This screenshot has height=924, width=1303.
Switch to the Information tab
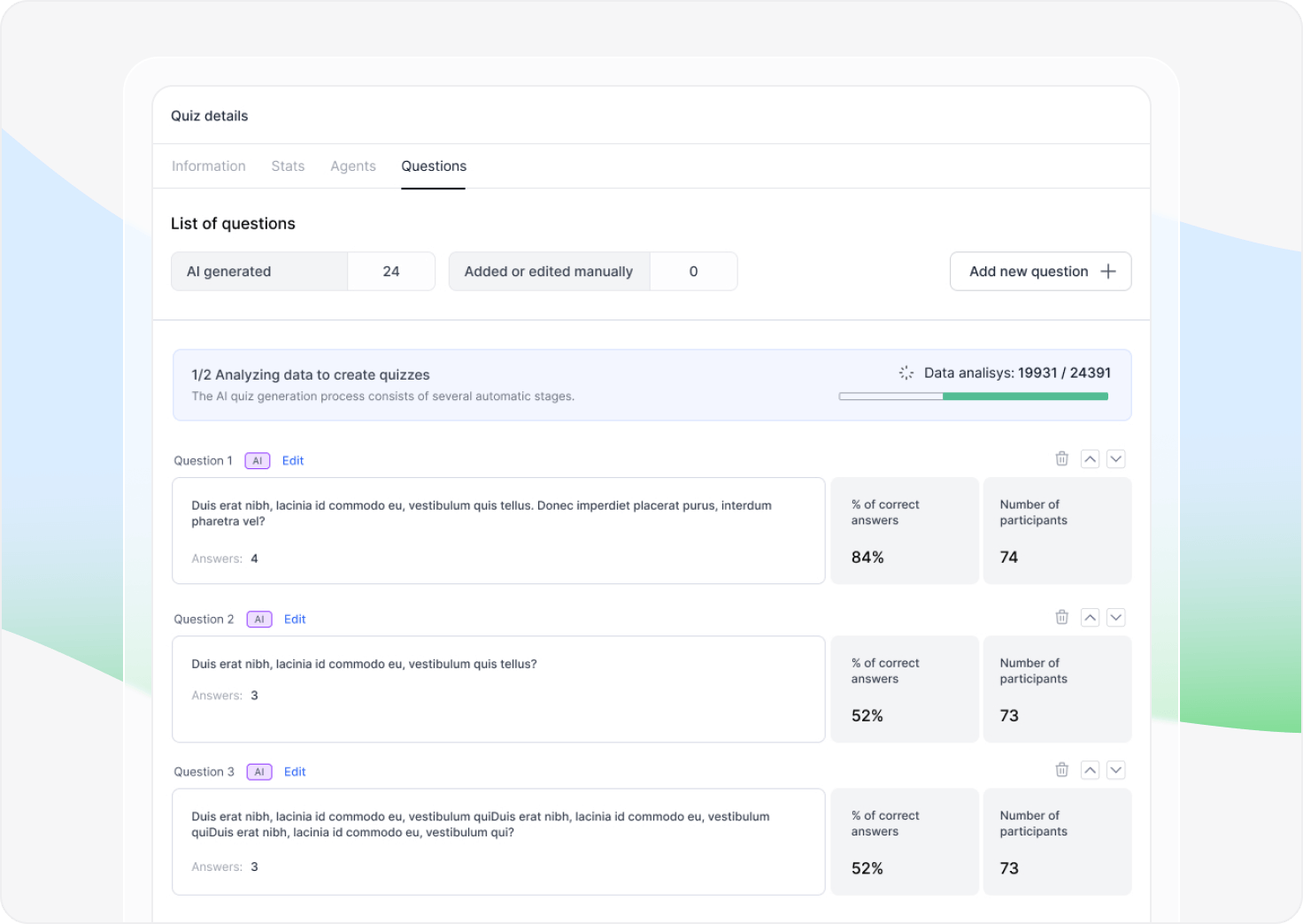pyautogui.click(x=209, y=166)
